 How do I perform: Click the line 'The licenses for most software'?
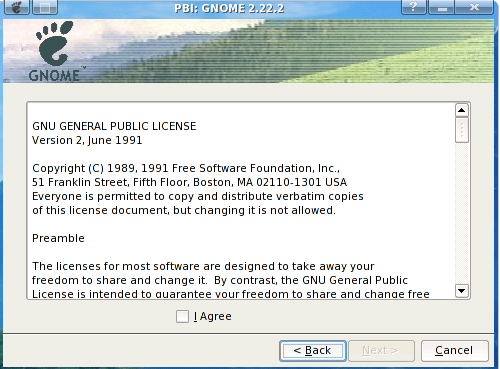coord(203,266)
